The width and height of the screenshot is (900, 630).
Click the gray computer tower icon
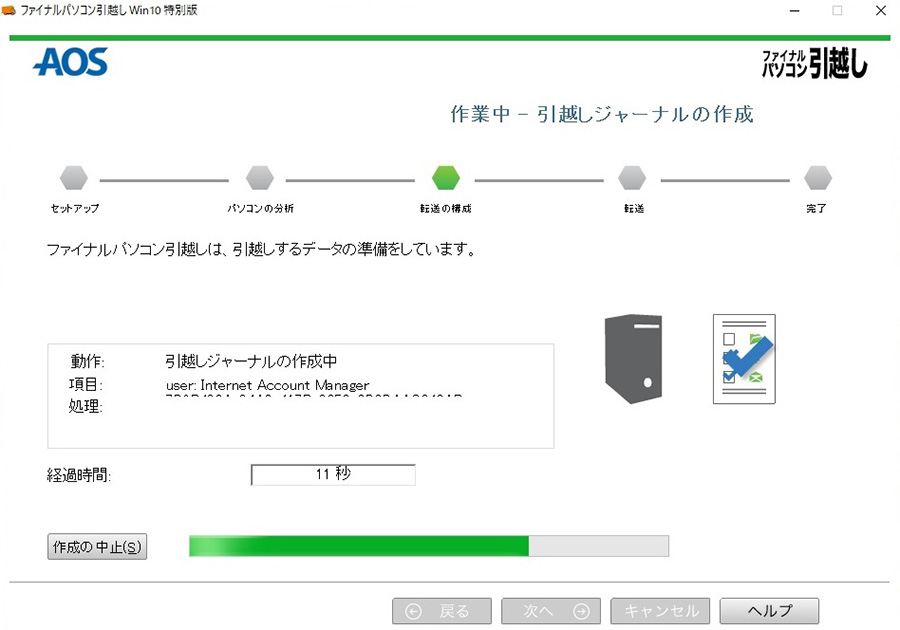pos(634,359)
